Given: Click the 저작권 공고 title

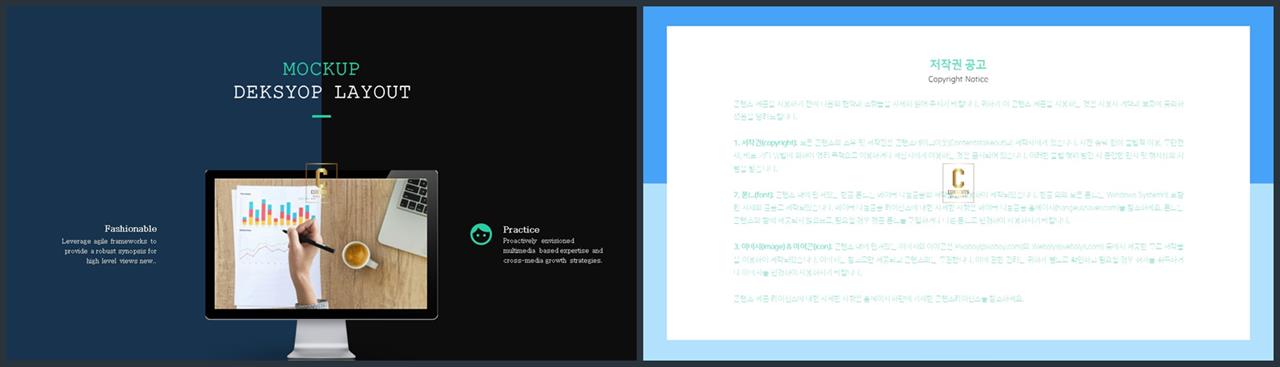Looking at the screenshot, I should tap(958, 65).
